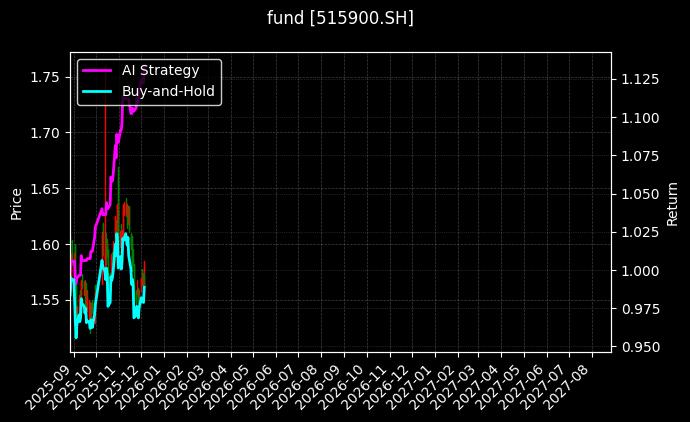This screenshot has width=690, height=422.
Task: Click the 1.55 price tick label
Action: 44,301
